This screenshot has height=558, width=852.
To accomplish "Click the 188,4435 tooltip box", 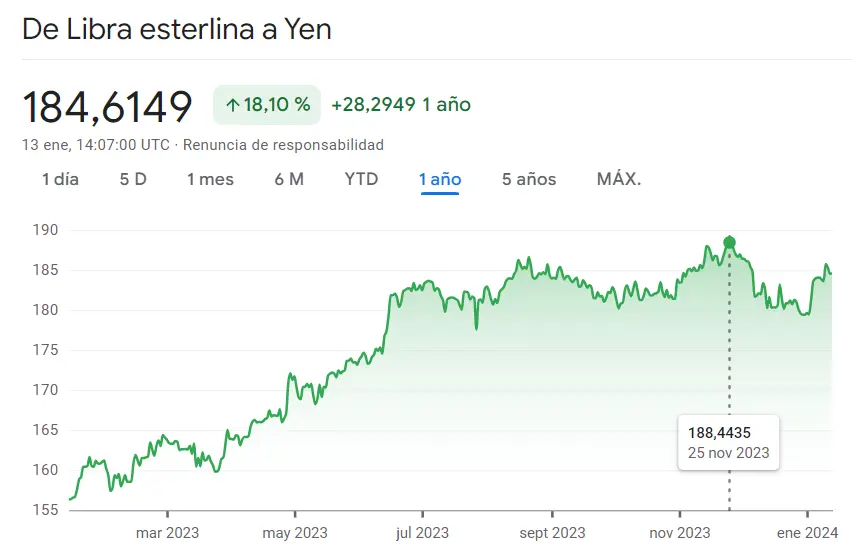I will pos(729,442).
